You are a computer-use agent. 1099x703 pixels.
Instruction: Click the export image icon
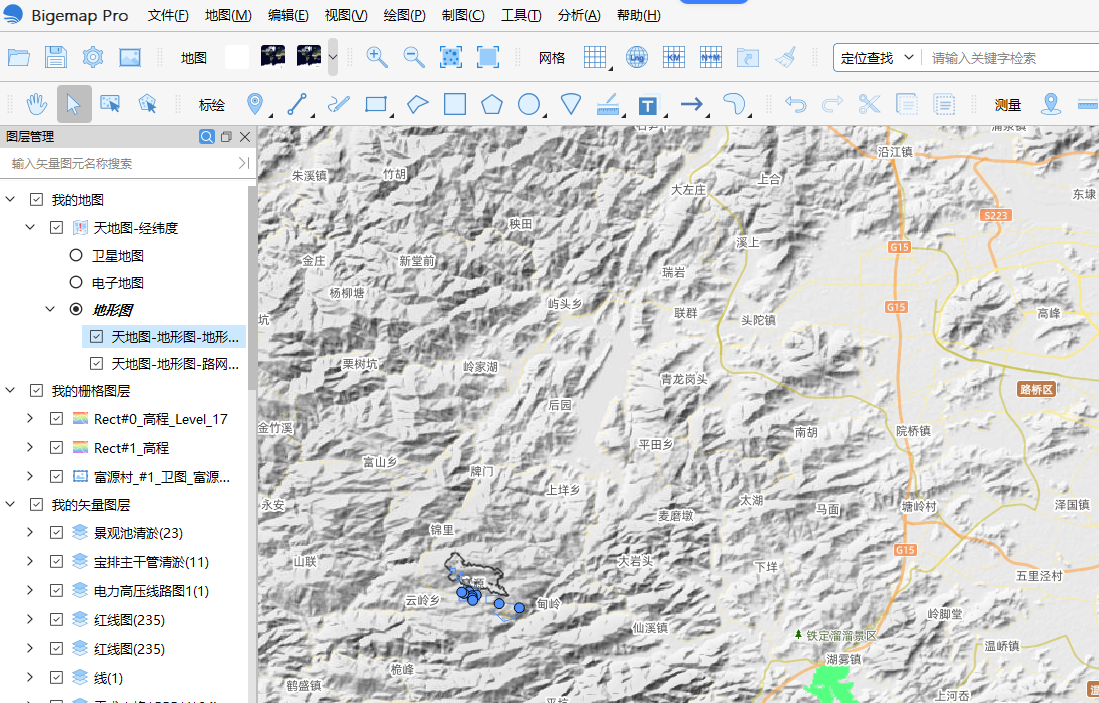(130, 57)
